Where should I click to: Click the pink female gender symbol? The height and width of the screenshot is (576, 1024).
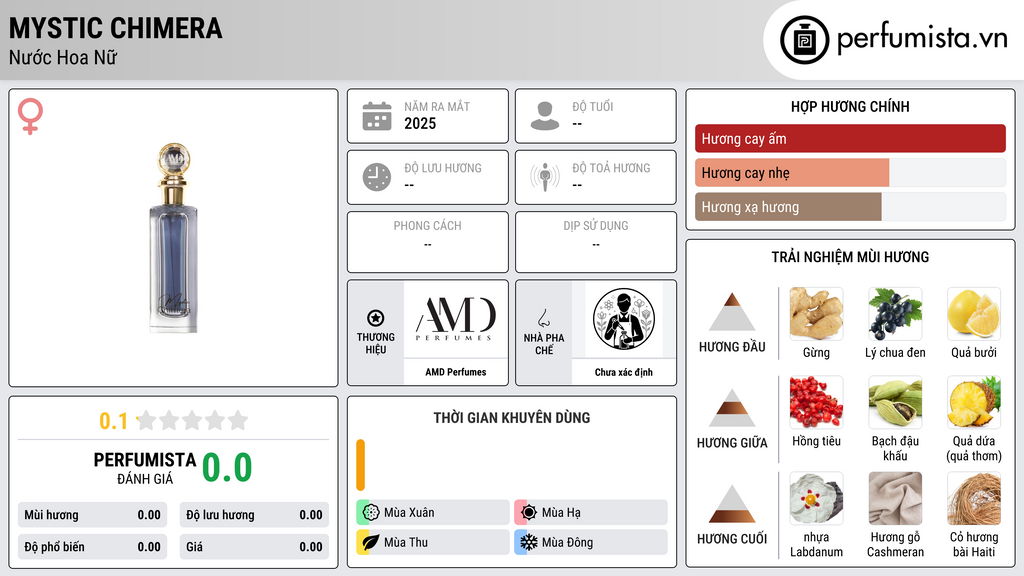(x=30, y=116)
